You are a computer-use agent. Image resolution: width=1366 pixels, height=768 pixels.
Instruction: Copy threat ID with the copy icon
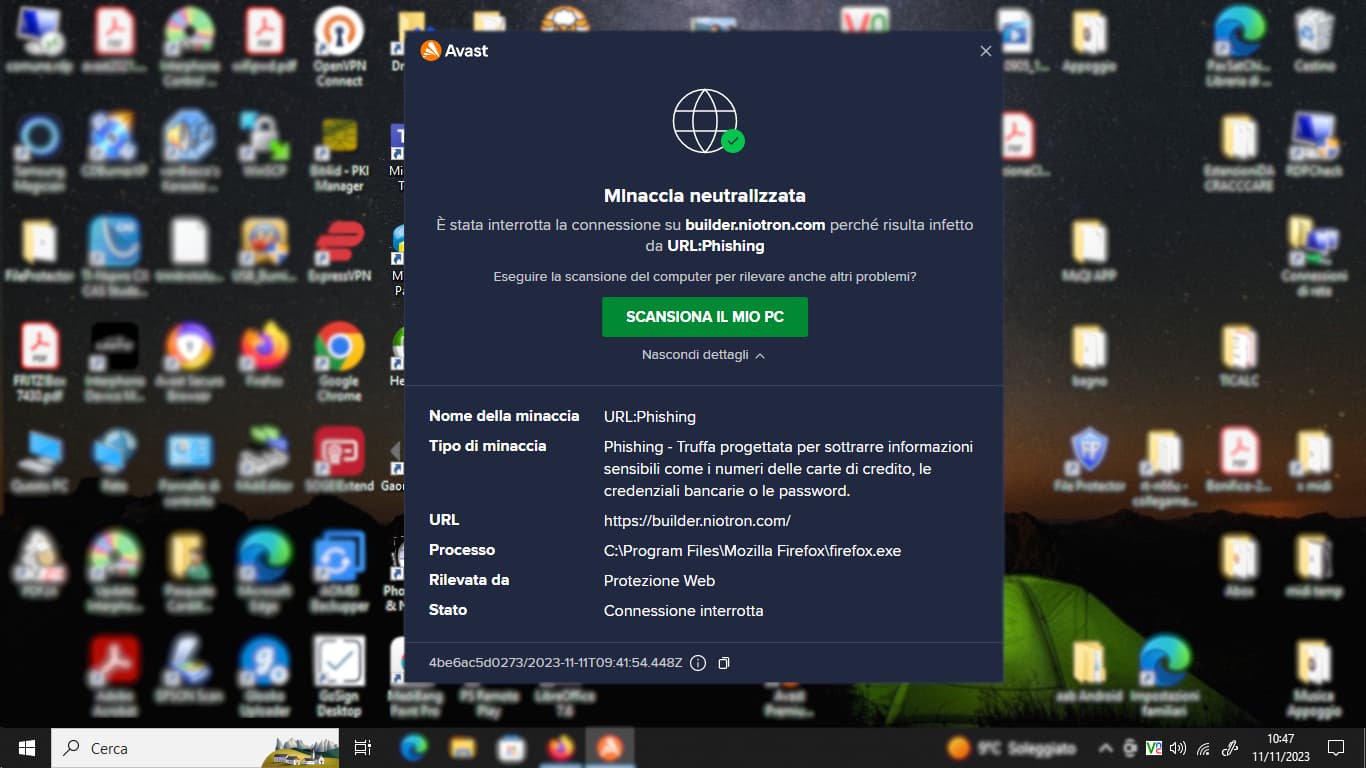coord(724,663)
